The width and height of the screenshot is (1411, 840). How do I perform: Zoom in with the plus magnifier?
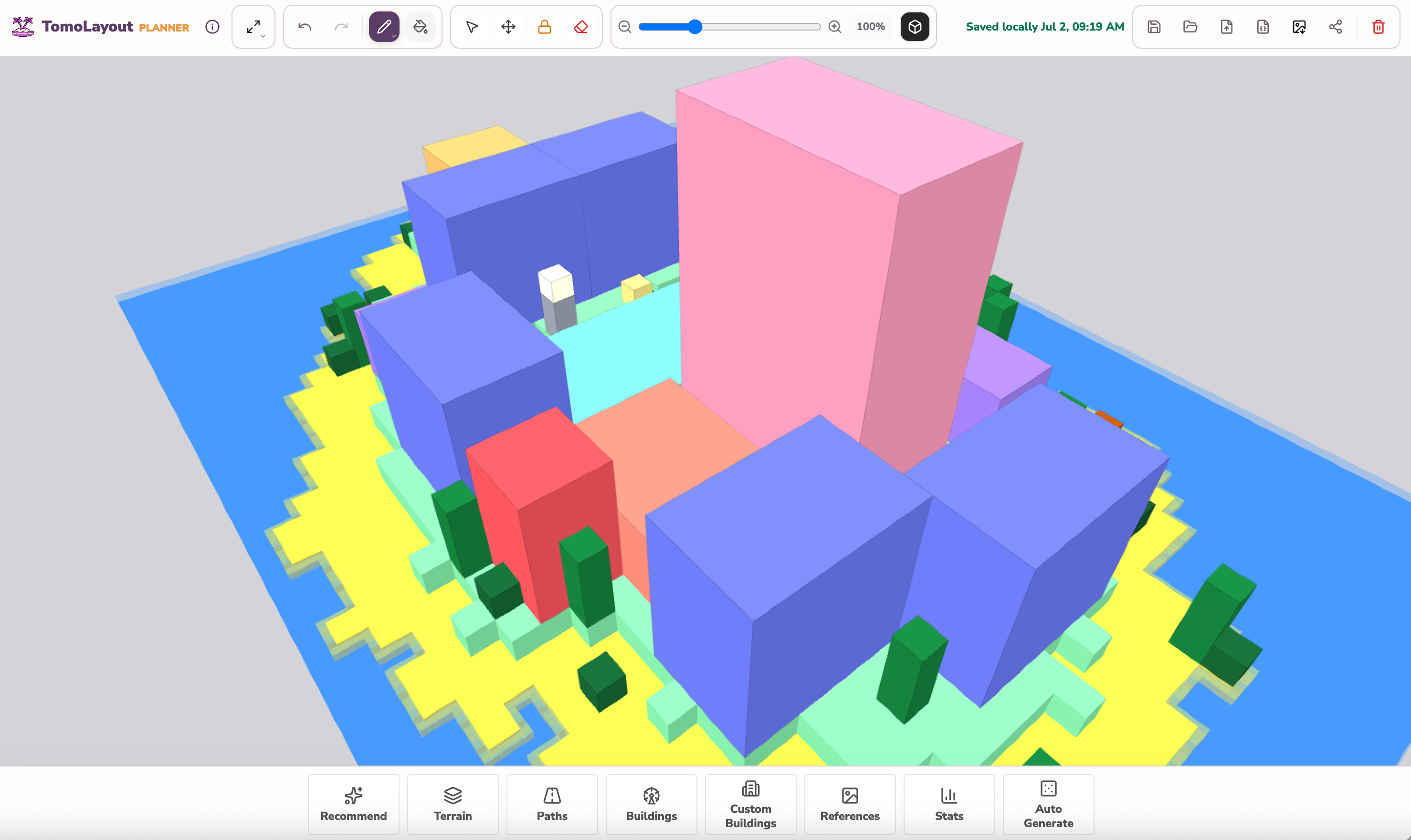(835, 27)
